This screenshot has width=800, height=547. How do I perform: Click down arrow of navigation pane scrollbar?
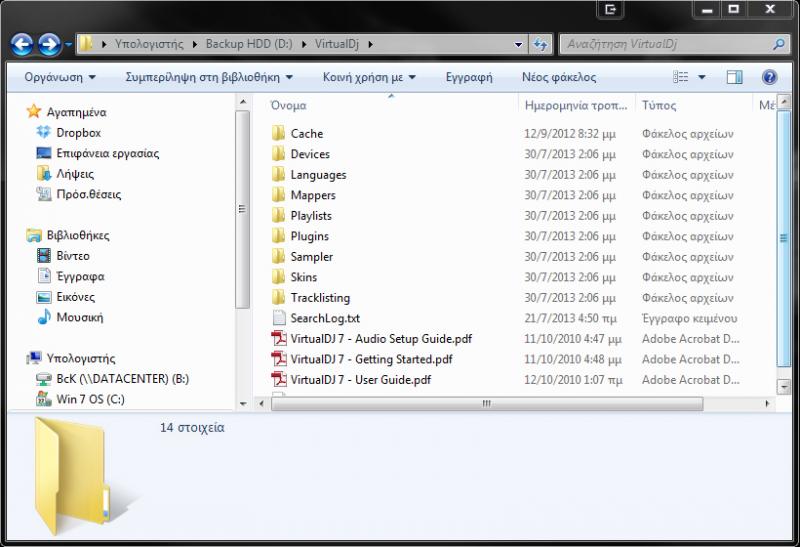(x=243, y=404)
